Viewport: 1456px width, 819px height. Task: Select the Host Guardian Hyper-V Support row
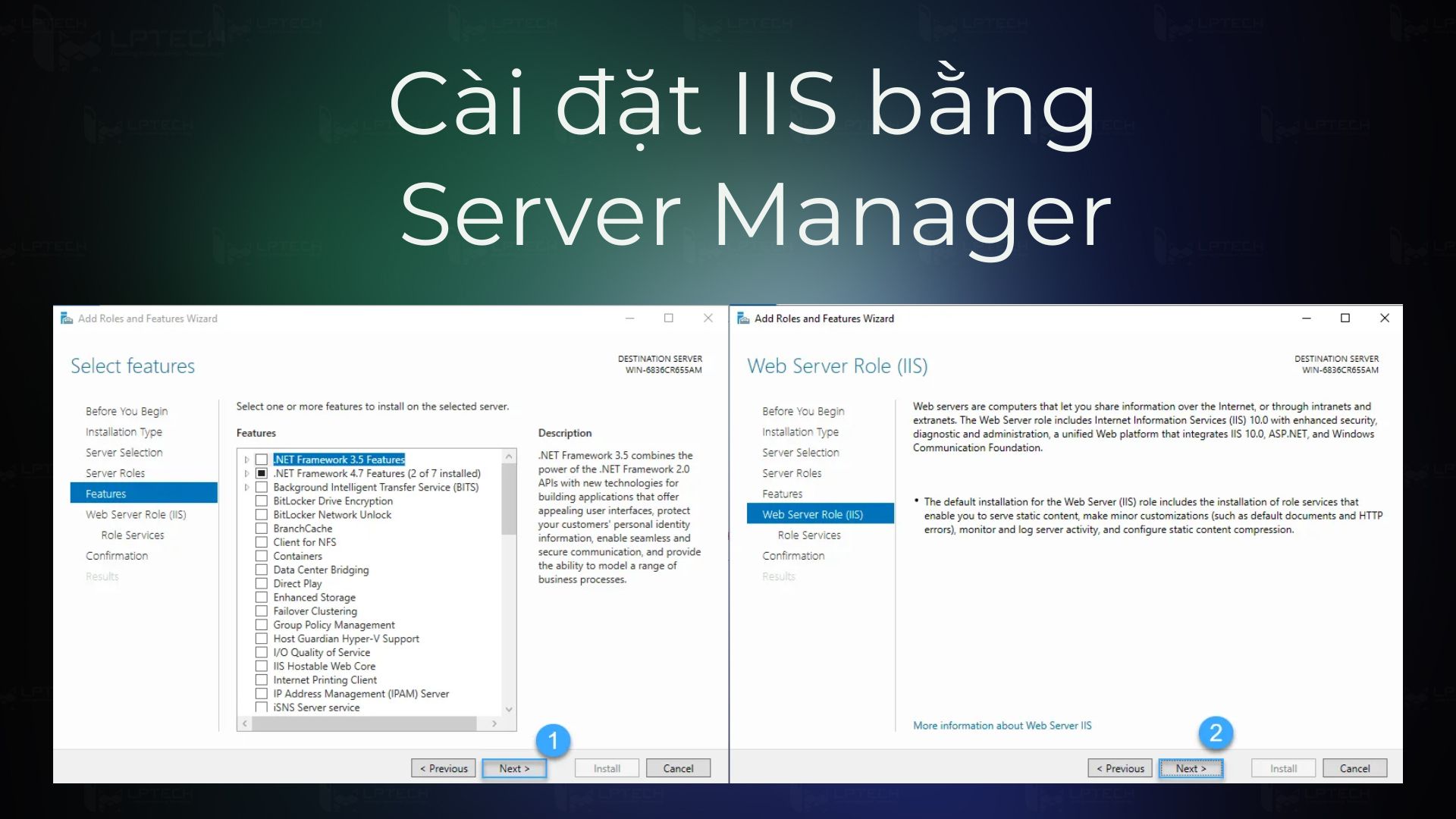pos(346,639)
